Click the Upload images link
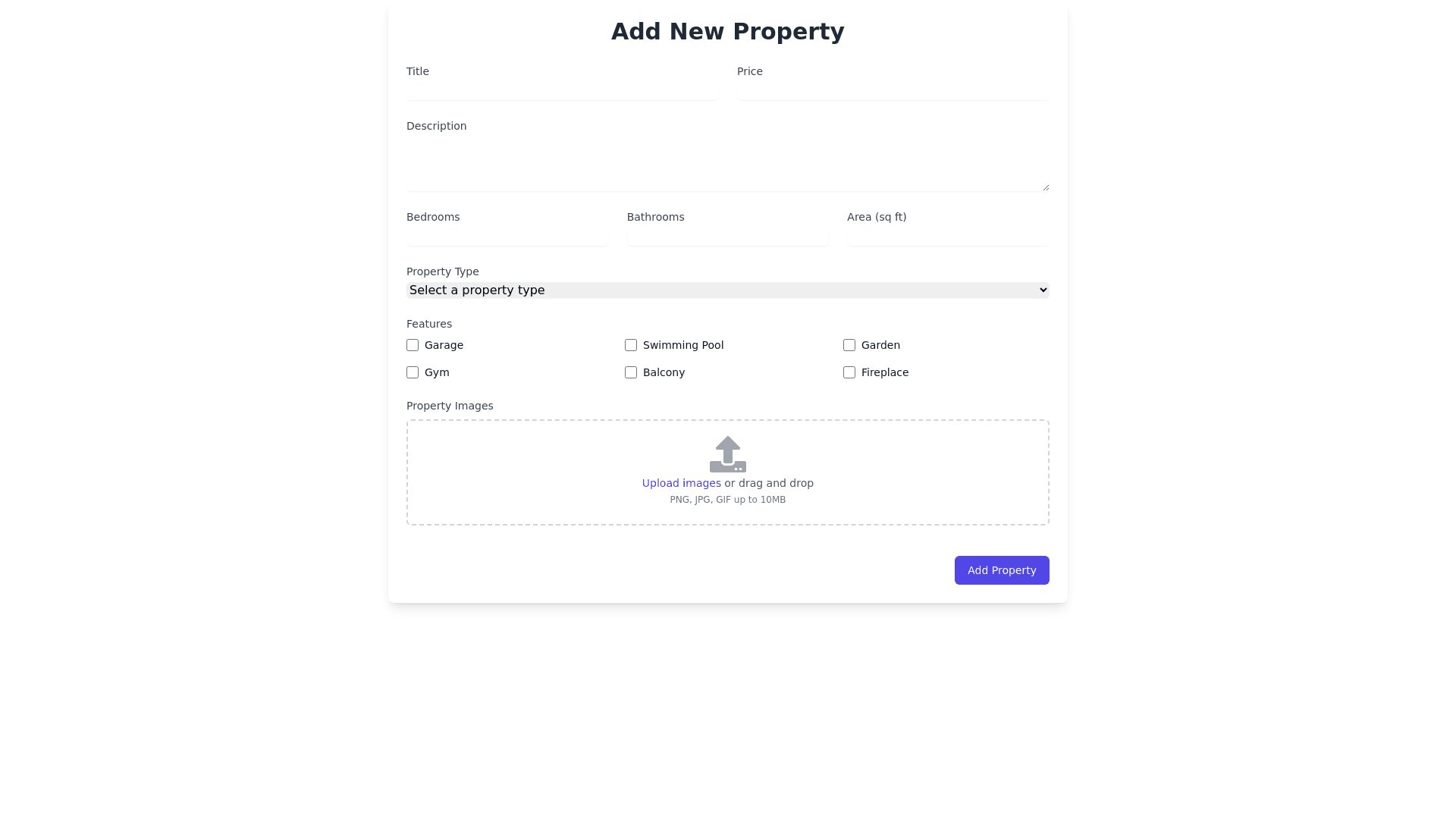Screen dimensions: 1456x819 pyautogui.click(x=681, y=483)
